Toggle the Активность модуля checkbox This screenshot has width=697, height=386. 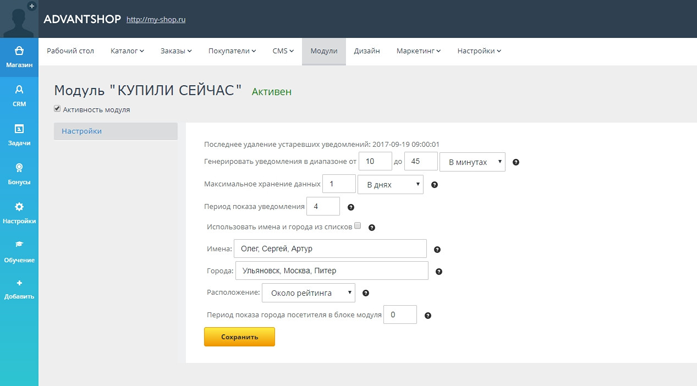click(x=57, y=109)
